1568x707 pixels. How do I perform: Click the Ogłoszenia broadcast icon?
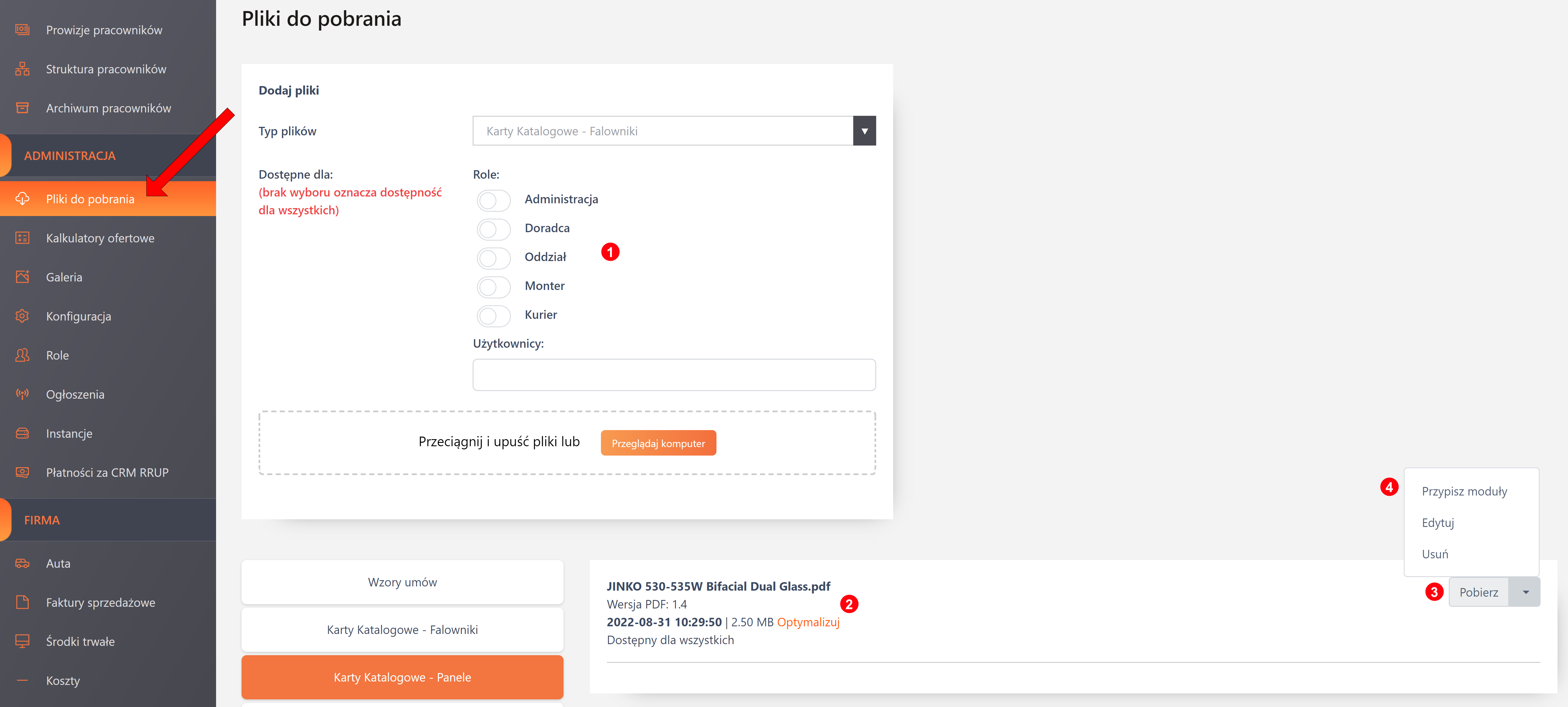tap(23, 394)
